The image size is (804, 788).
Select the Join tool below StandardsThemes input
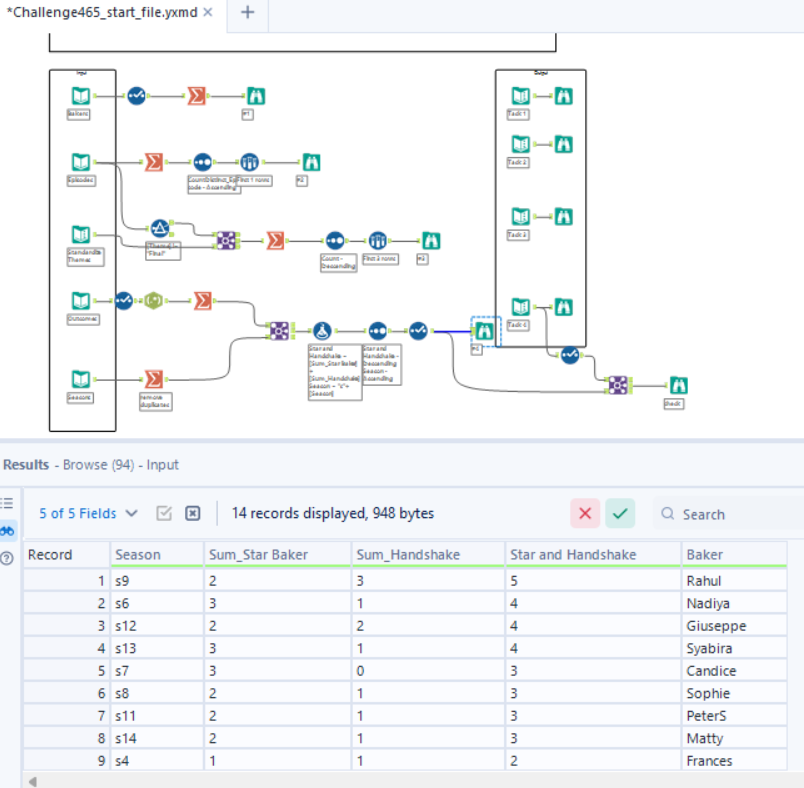[x=225, y=238]
